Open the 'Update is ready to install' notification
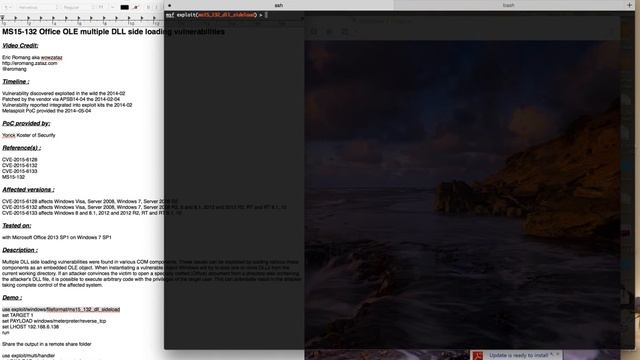Screen dimensions: 640x360 pyautogui.click(x=518, y=355)
